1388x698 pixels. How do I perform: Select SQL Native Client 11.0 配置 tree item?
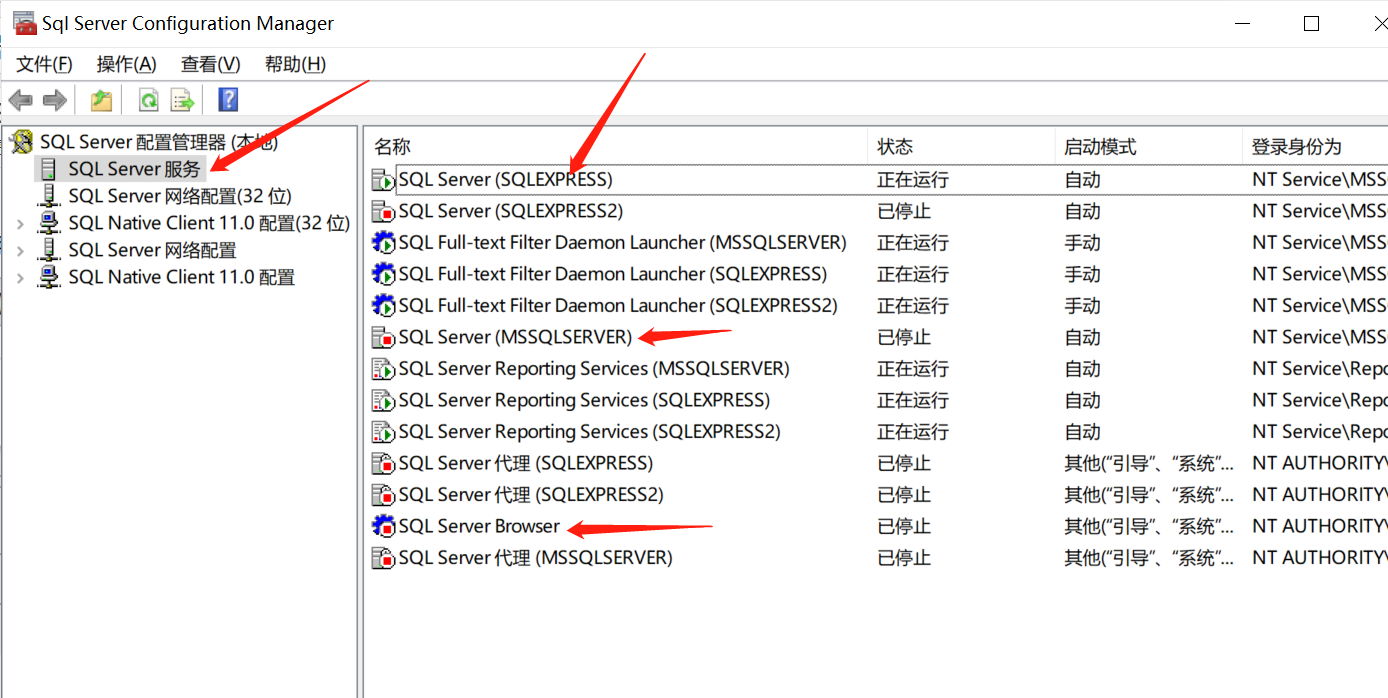coord(181,277)
